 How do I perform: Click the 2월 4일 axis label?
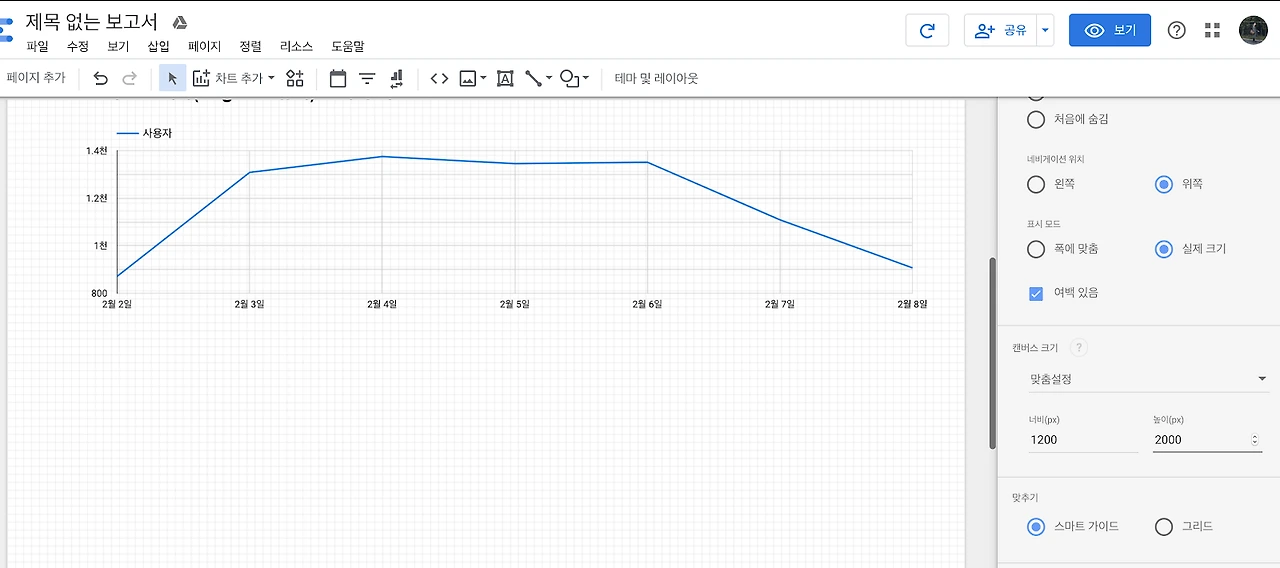pyautogui.click(x=381, y=304)
